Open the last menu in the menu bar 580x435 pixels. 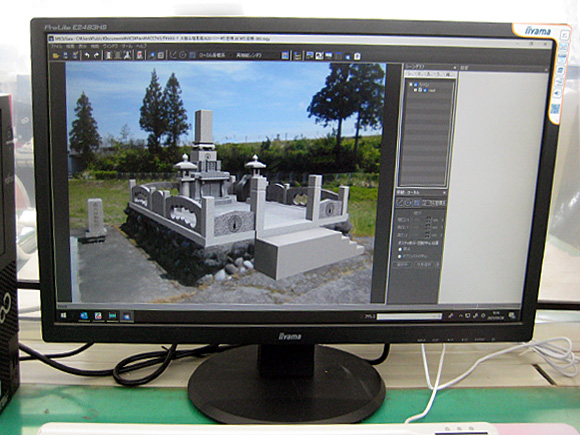(x=142, y=46)
